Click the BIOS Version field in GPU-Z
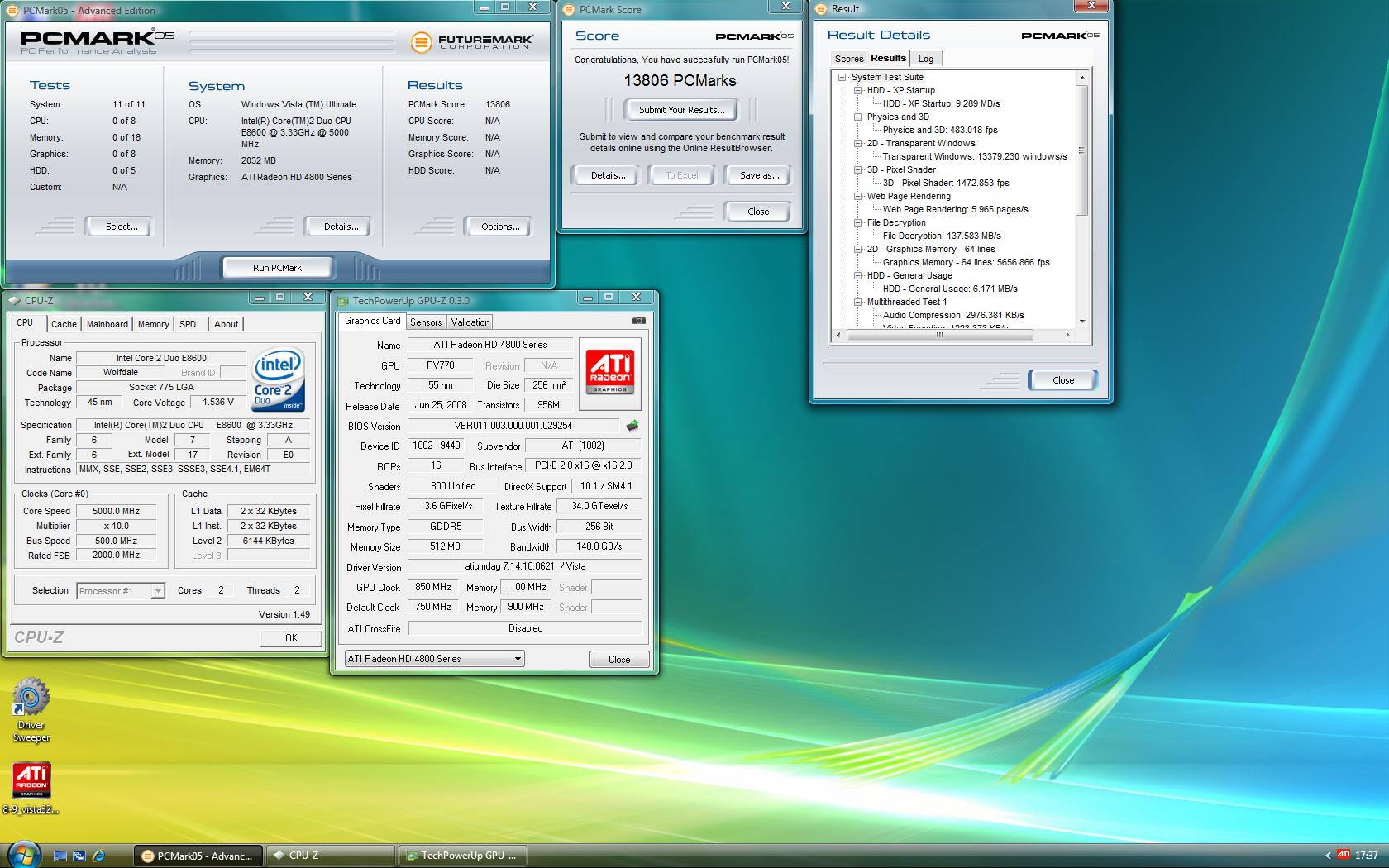The image size is (1389, 868). [x=513, y=426]
